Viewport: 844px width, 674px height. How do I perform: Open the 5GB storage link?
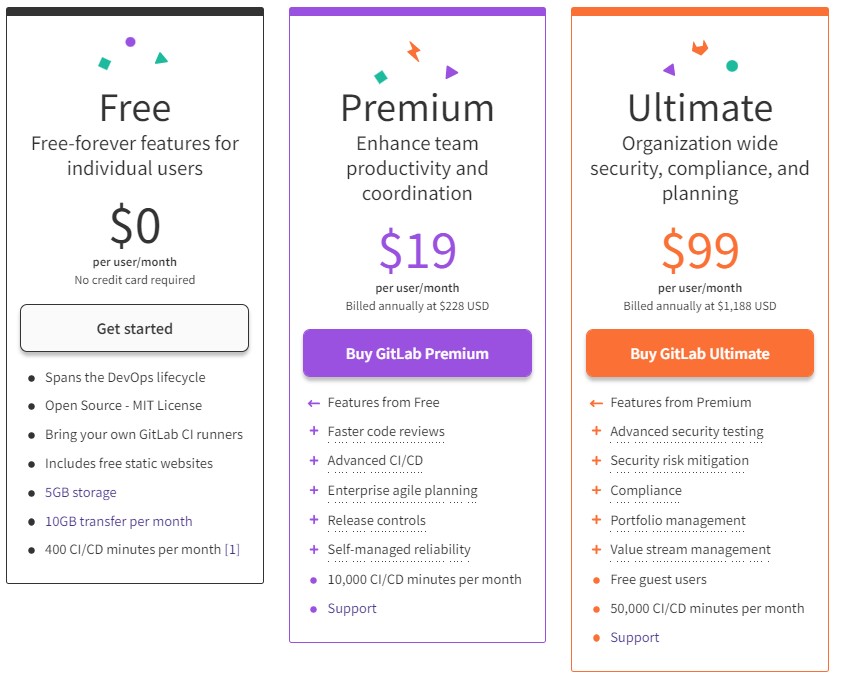pyautogui.click(x=80, y=492)
